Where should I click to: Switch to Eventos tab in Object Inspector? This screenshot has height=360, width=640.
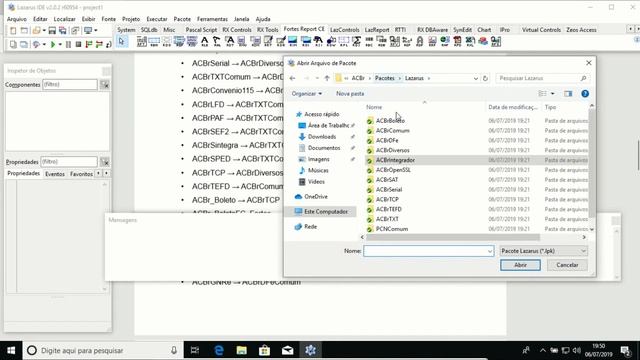[55, 174]
